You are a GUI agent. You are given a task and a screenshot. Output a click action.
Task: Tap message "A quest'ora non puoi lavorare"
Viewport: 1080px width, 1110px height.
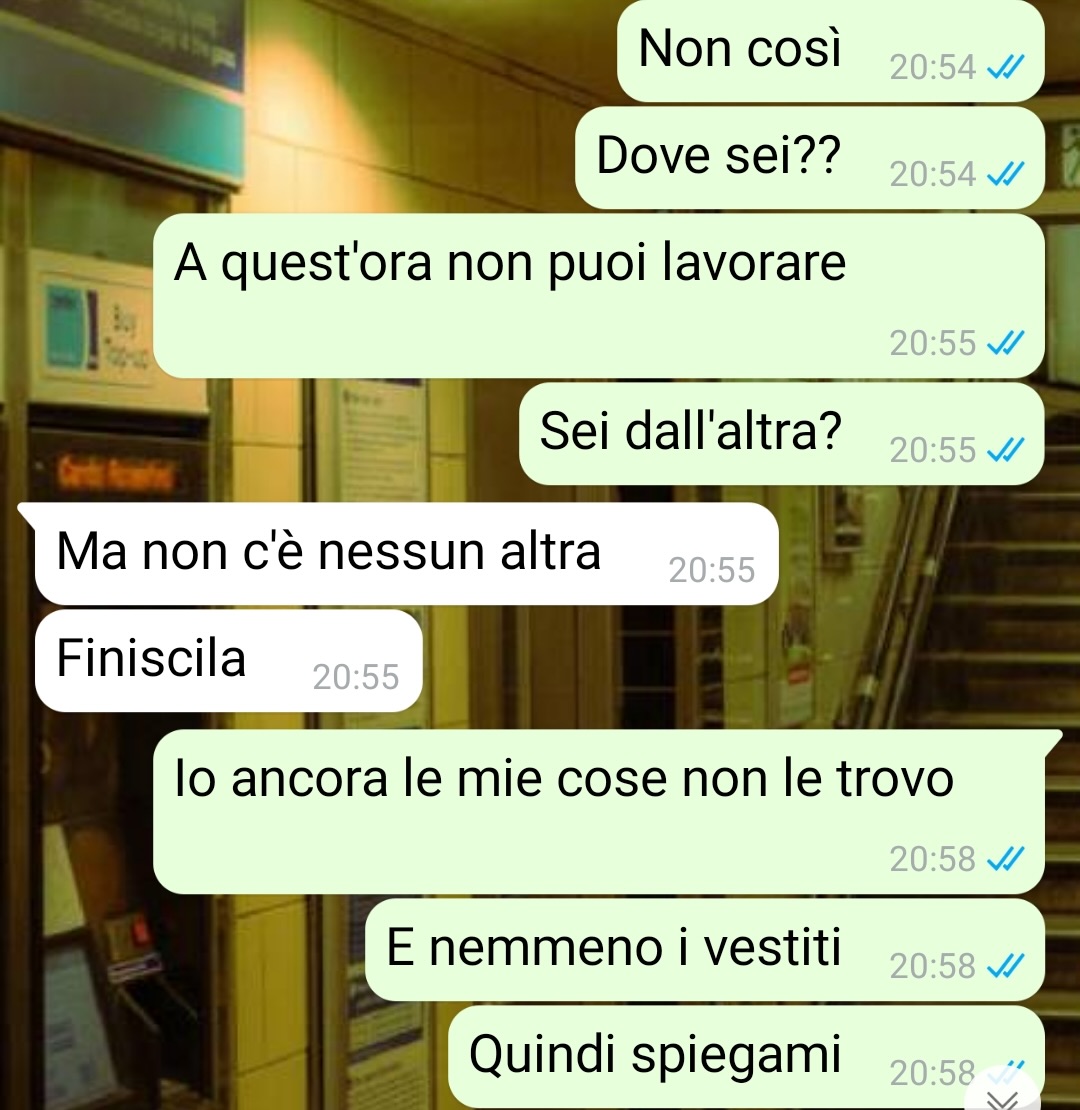coord(599,296)
